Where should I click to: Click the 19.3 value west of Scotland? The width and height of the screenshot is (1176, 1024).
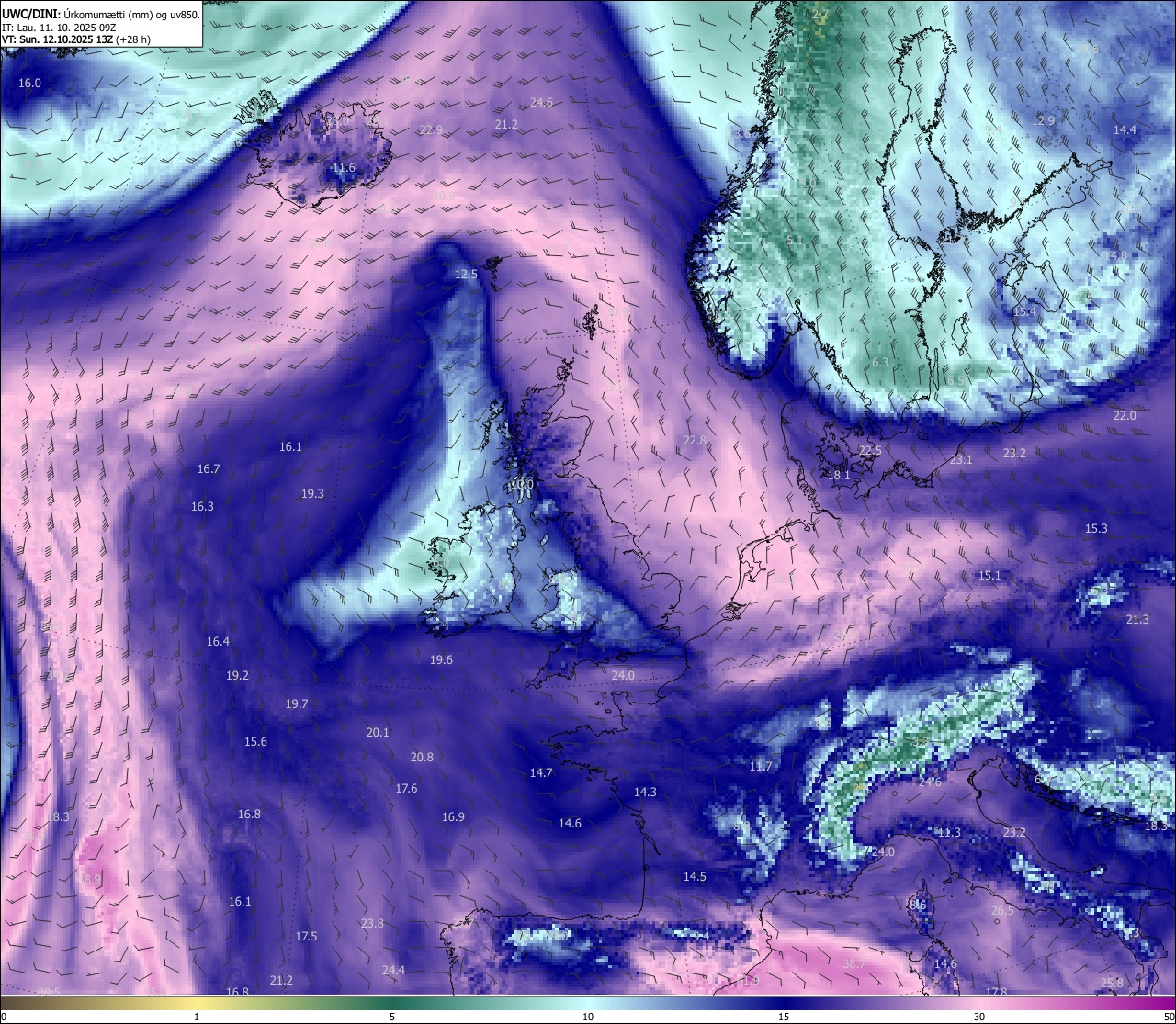coord(312,494)
